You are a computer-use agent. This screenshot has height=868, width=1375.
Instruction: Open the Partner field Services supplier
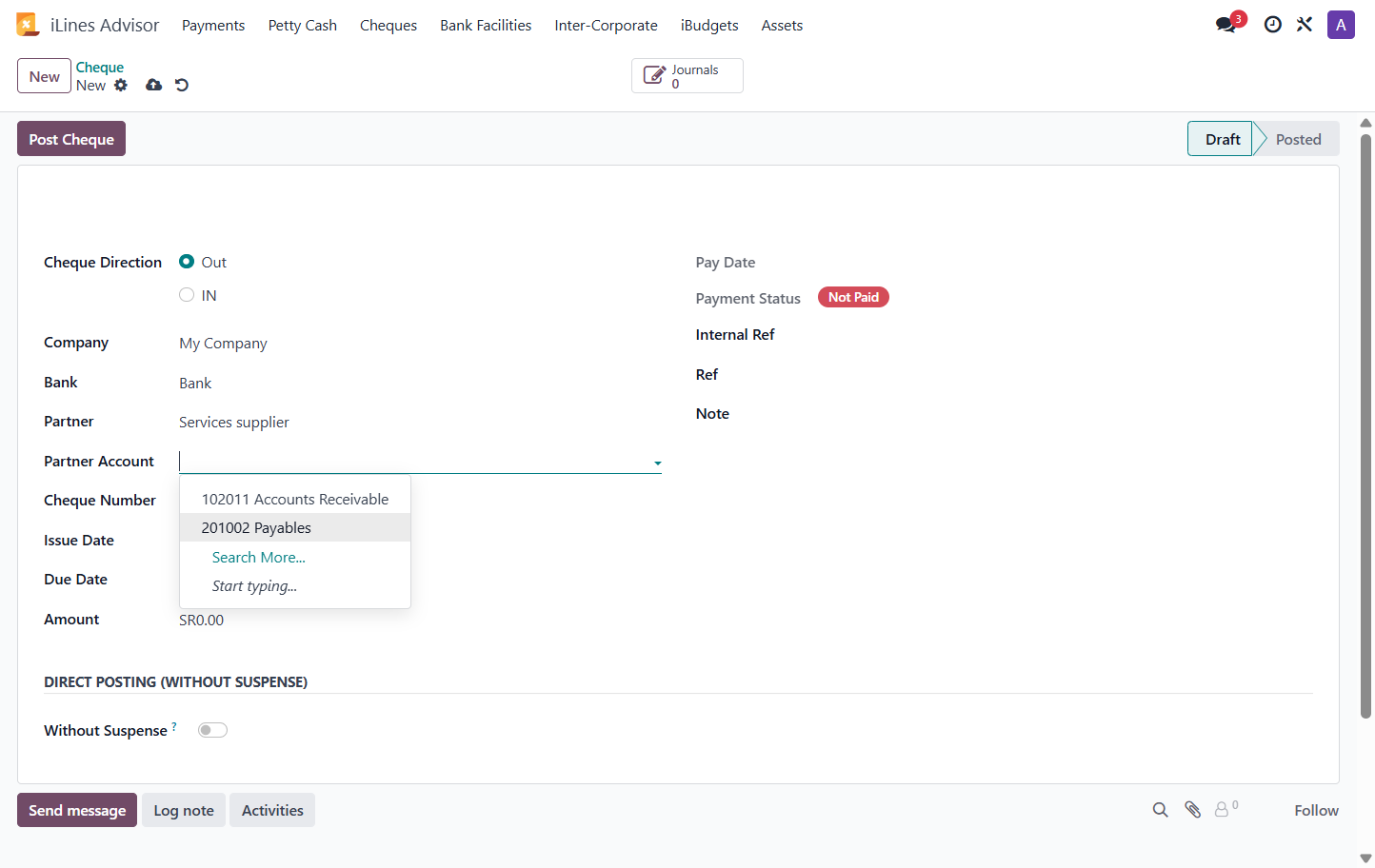(x=420, y=422)
